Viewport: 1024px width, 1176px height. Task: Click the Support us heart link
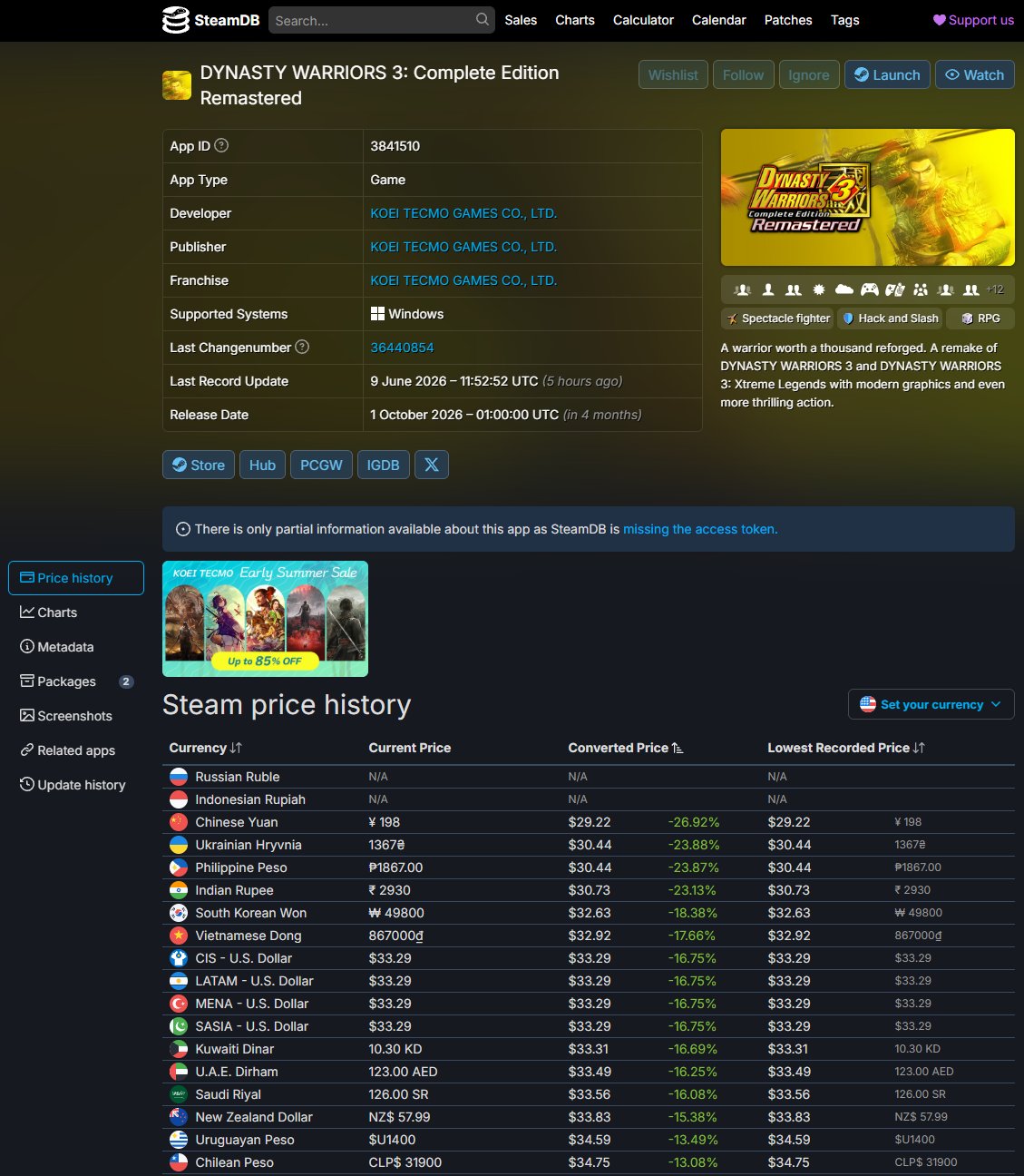click(x=973, y=20)
